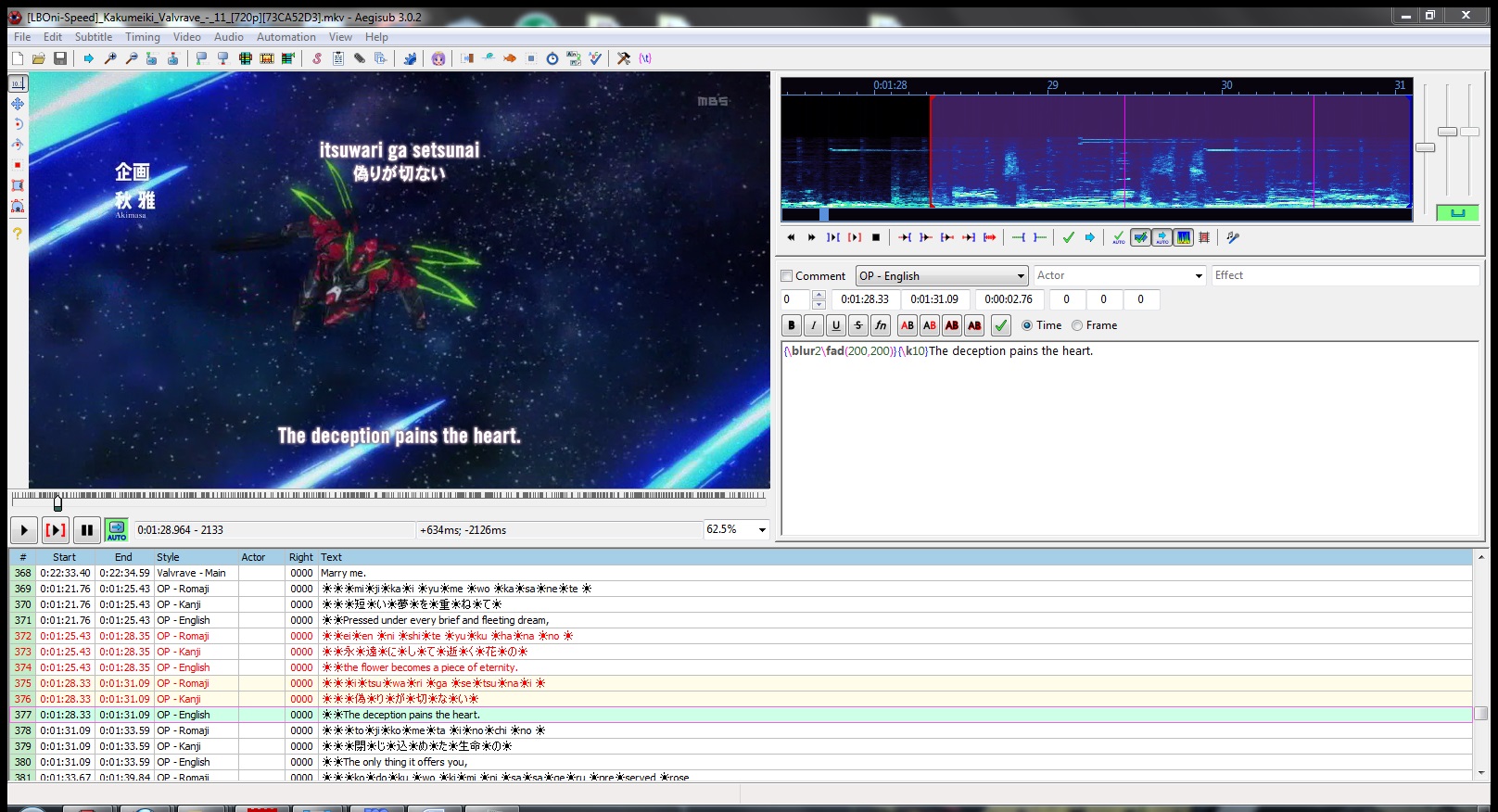Click the primary color AB button
The width and height of the screenshot is (1498, 812).
click(908, 325)
